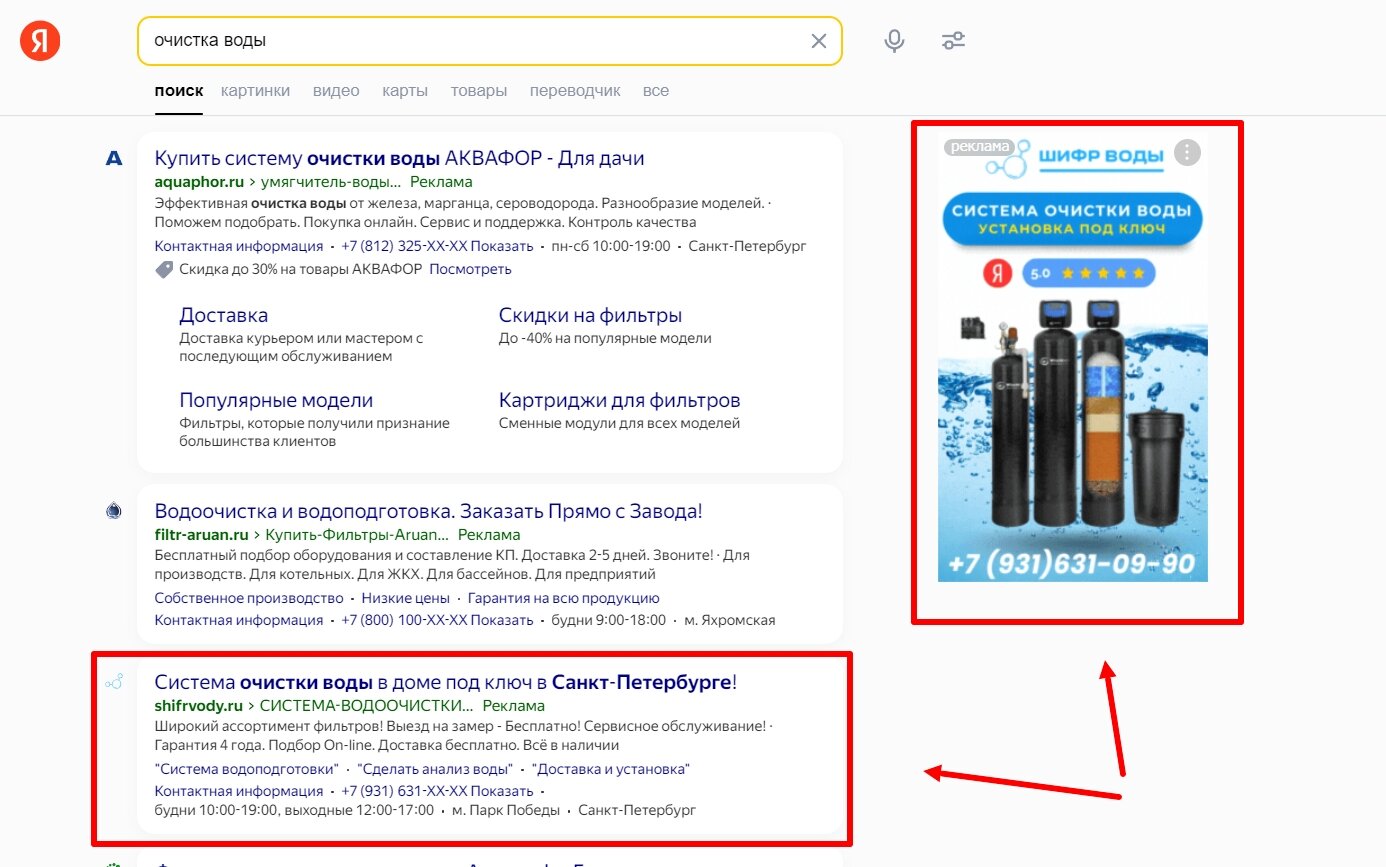Open "Сделать анализ воды" quick link
This screenshot has width=1386, height=867.
(x=435, y=769)
